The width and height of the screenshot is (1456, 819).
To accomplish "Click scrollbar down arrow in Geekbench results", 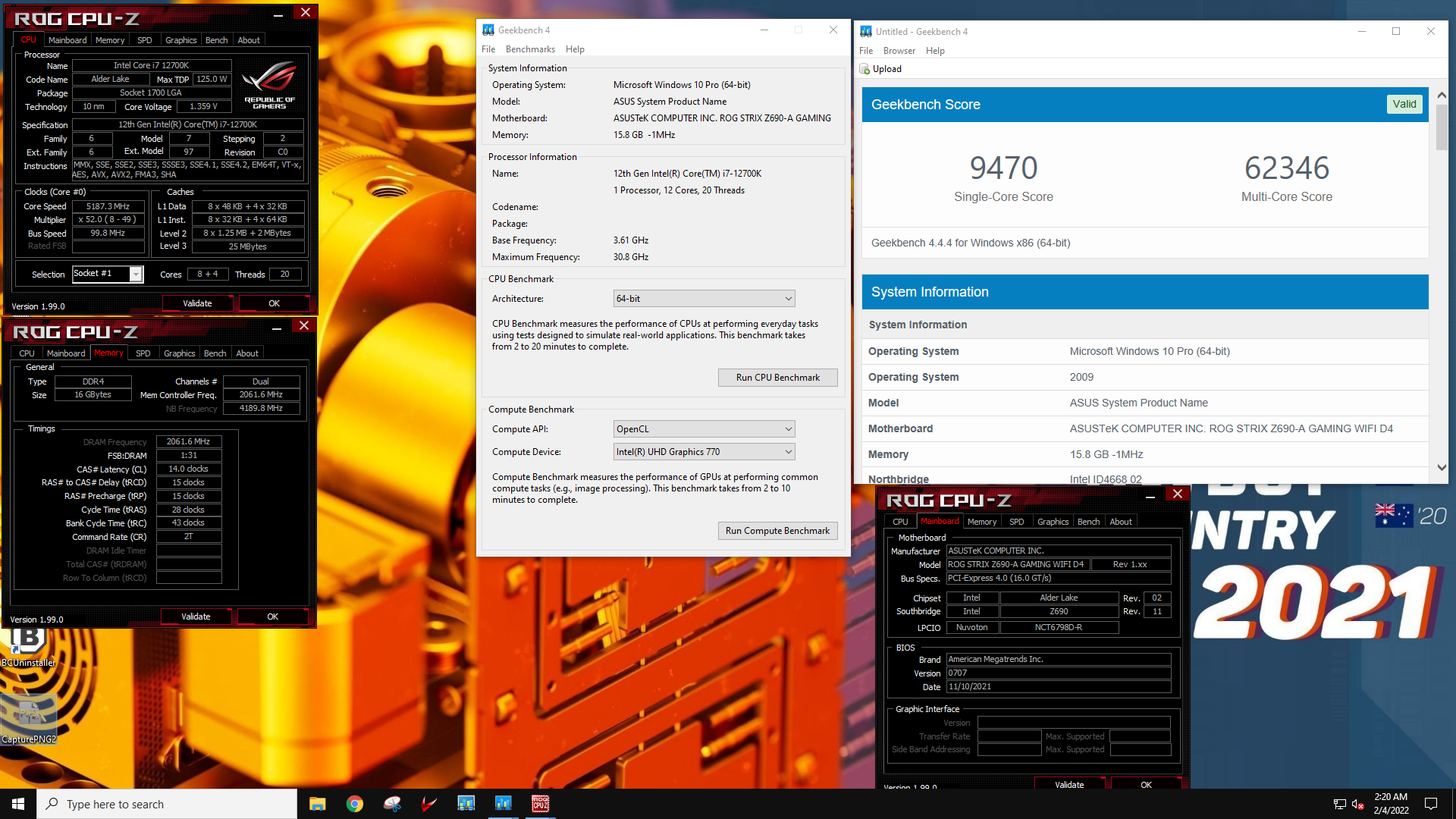I will pyautogui.click(x=1442, y=468).
